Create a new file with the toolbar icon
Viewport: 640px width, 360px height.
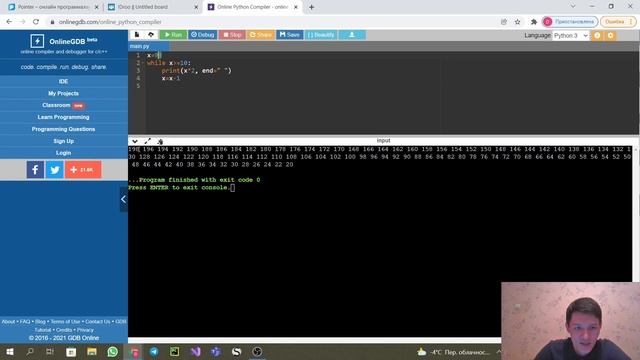click(x=137, y=35)
